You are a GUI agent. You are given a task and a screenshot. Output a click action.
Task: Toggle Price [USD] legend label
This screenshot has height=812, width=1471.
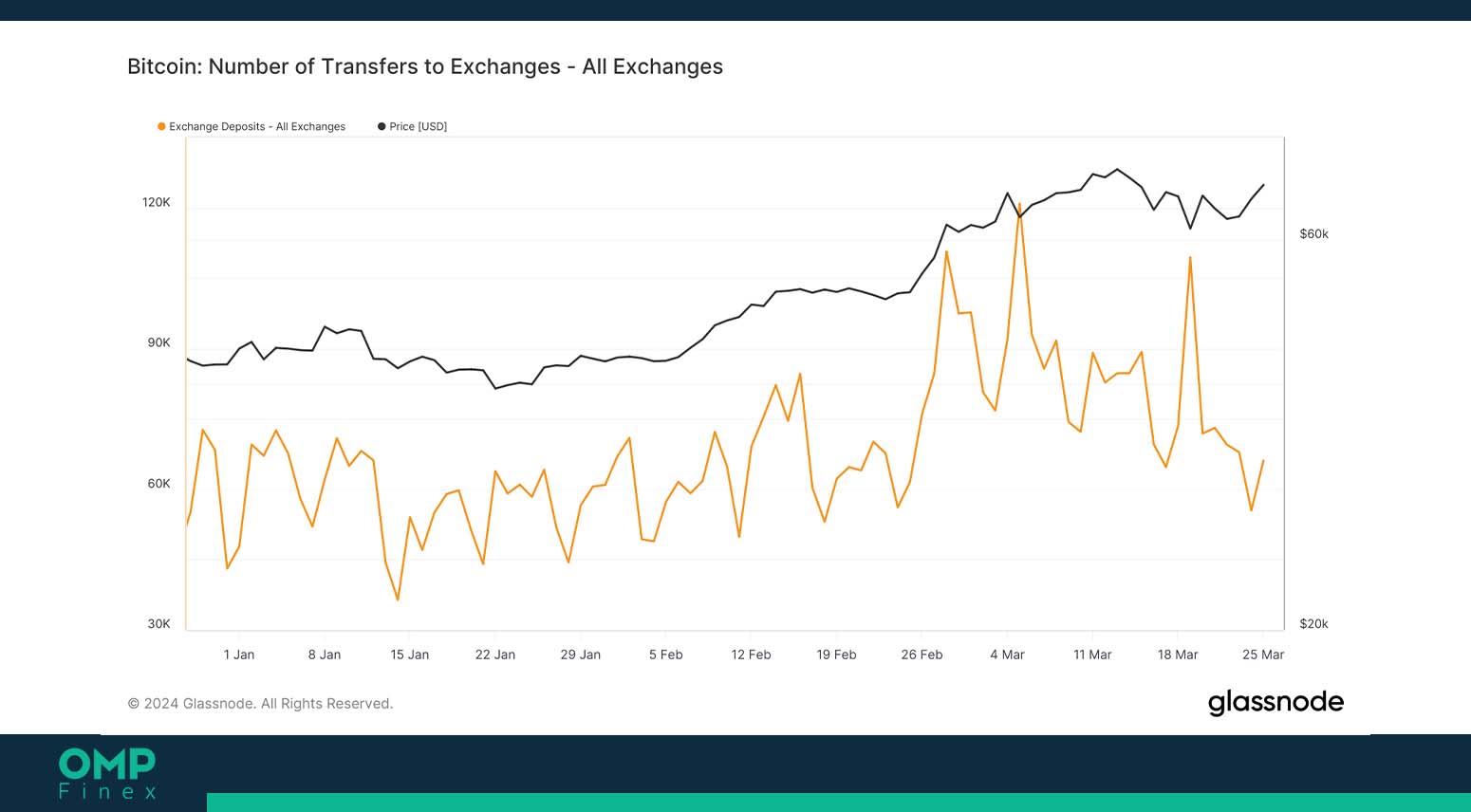pyautogui.click(x=419, y=126)
